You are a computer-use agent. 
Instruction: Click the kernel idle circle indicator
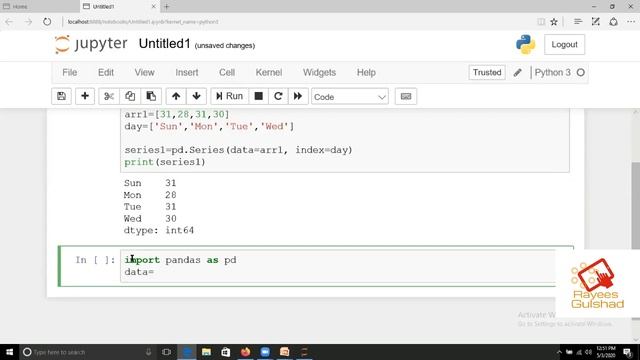tap(580, 73)
